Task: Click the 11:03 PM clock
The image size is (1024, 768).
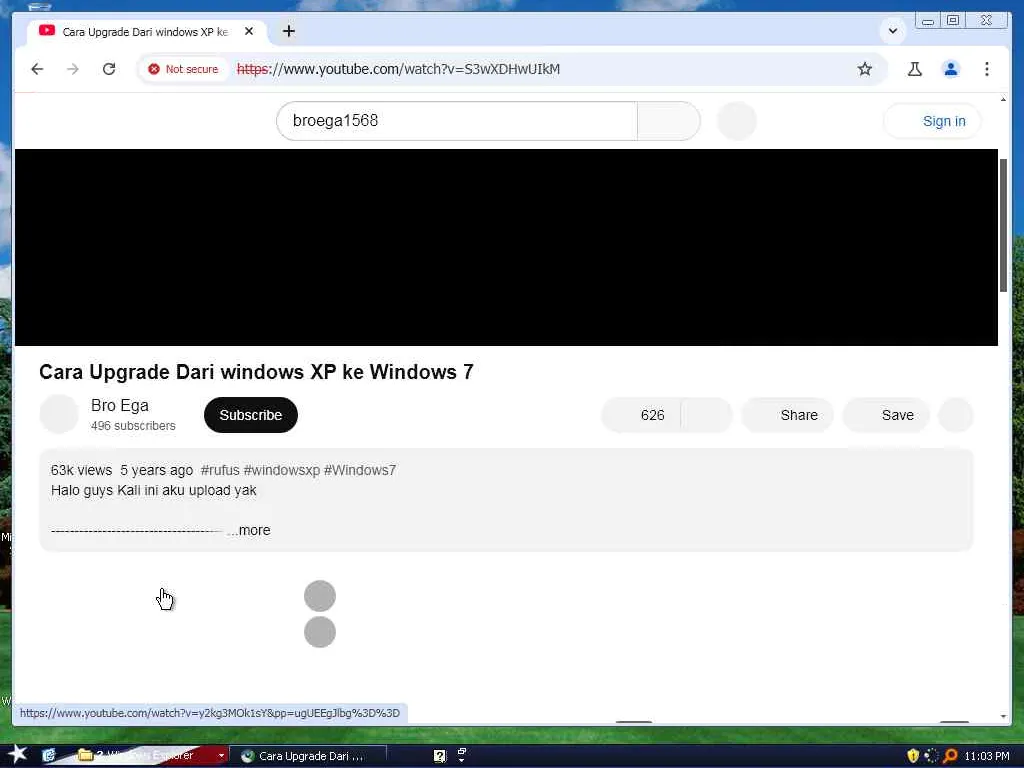Action: 987,756
